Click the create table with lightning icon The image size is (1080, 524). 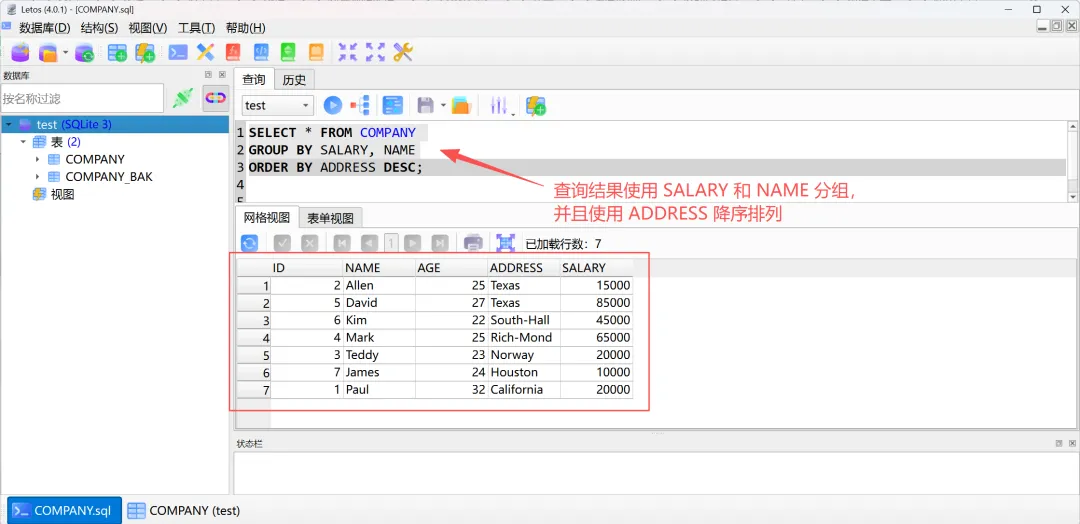click(145, 52)
